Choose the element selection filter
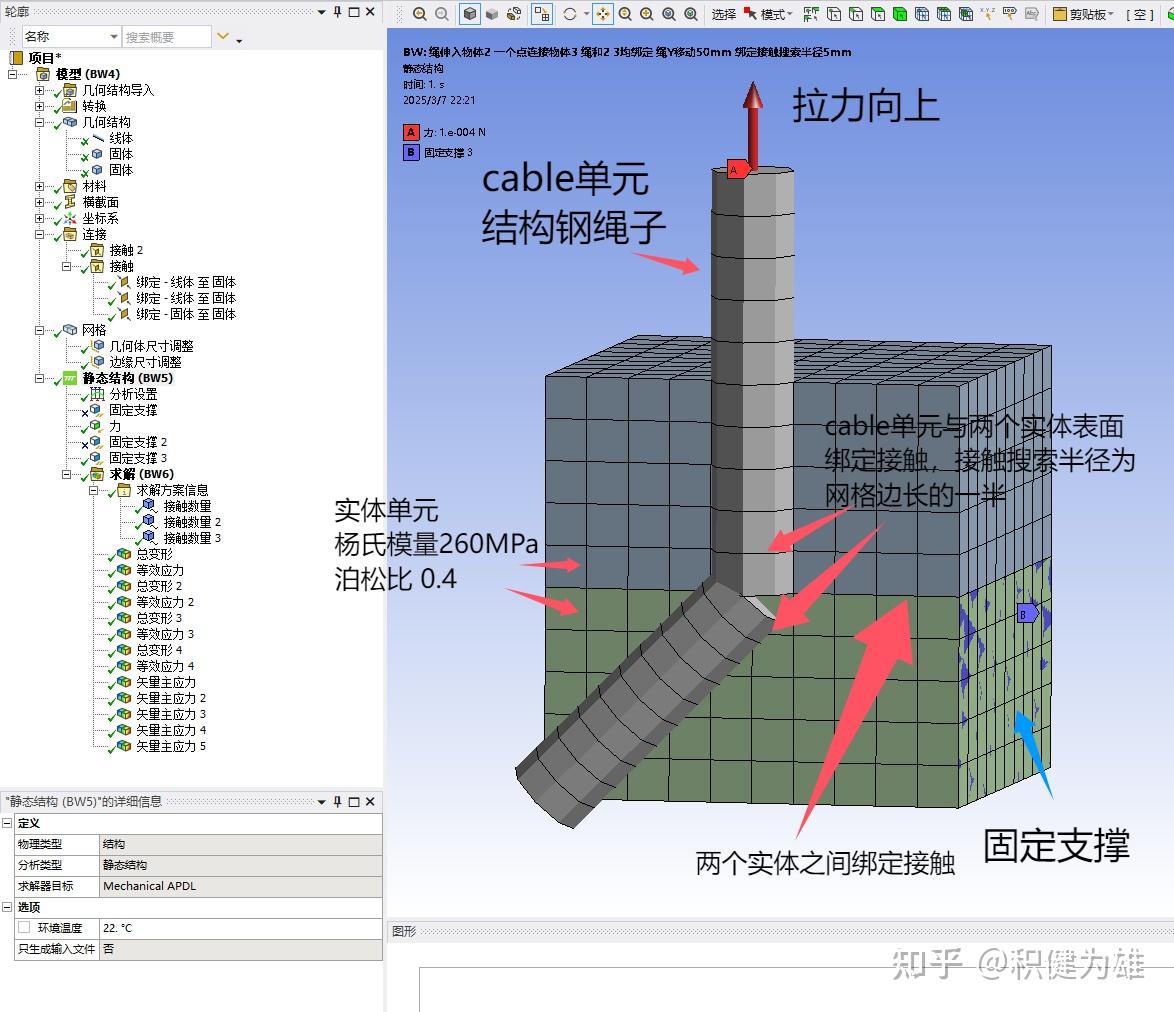The image size is (1174, 1012). (x=966, y=13)
